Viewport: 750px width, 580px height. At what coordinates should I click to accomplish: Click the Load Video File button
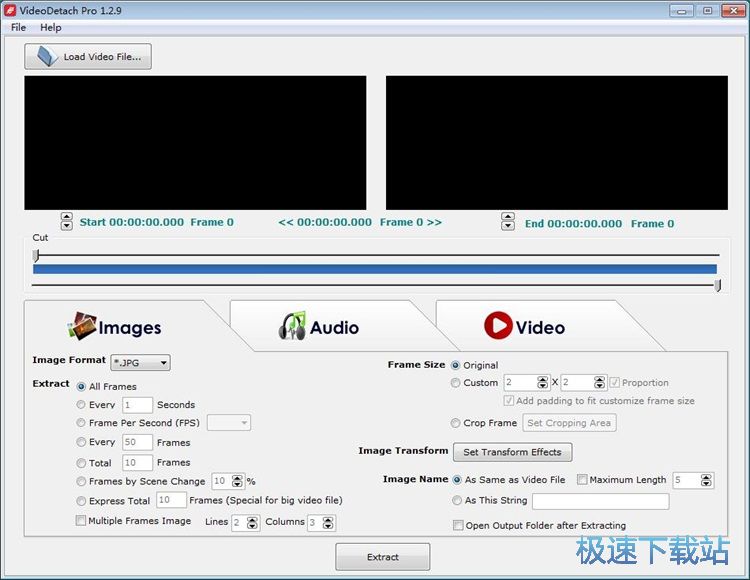[88, 56]
